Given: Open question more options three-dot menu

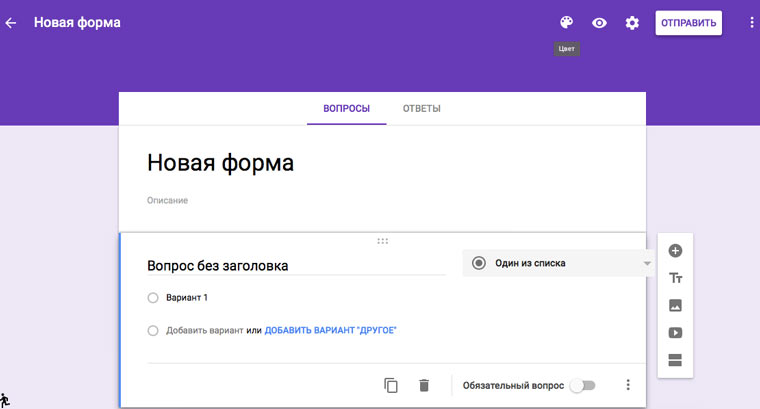Looking at the screenshot, I should [628, 385].
